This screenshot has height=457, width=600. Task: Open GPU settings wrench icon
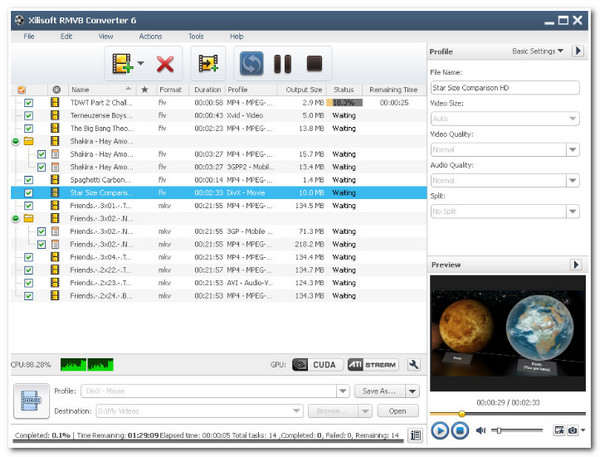point(414,365)
